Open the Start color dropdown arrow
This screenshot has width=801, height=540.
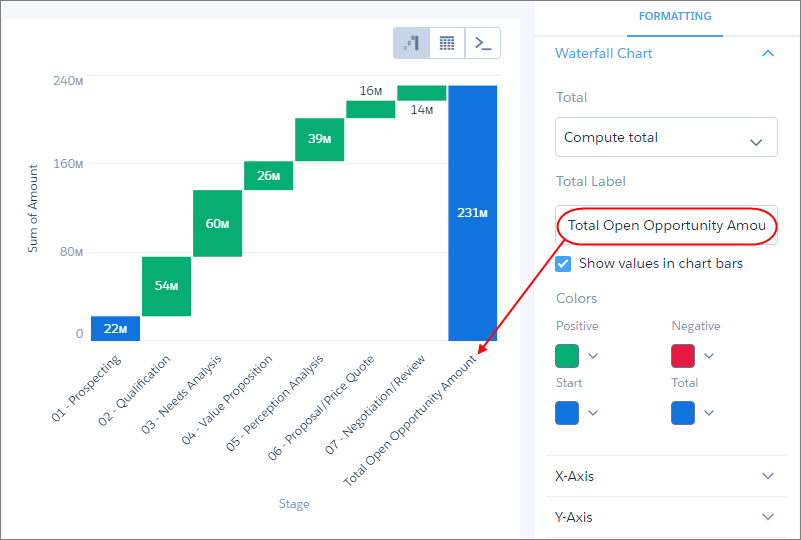(x=593, y=413)
